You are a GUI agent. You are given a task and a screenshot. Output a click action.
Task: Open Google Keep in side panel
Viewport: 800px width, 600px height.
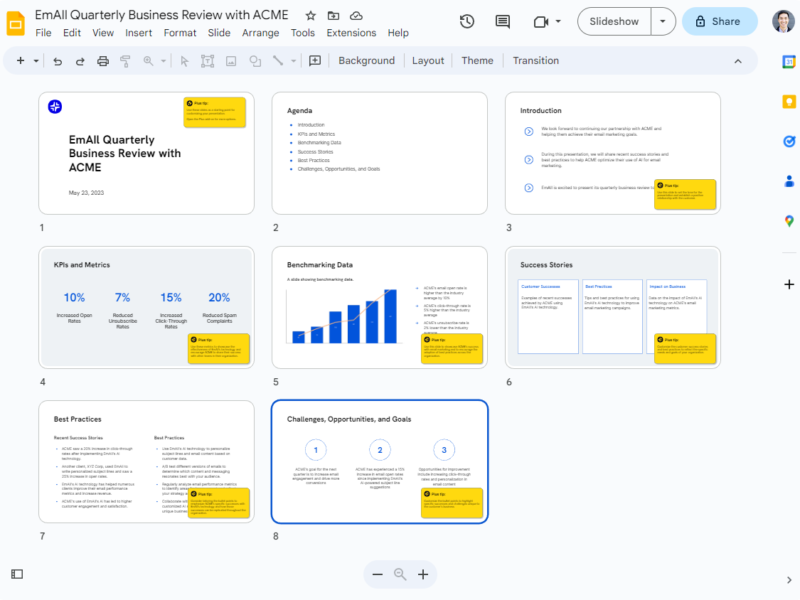(x=789, y=101)
